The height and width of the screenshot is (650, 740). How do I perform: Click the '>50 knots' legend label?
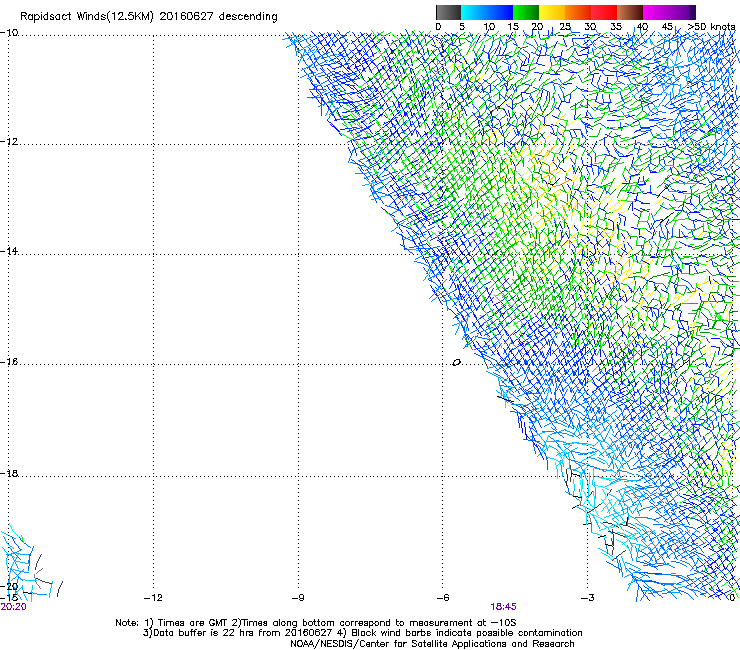click(712, 27)
